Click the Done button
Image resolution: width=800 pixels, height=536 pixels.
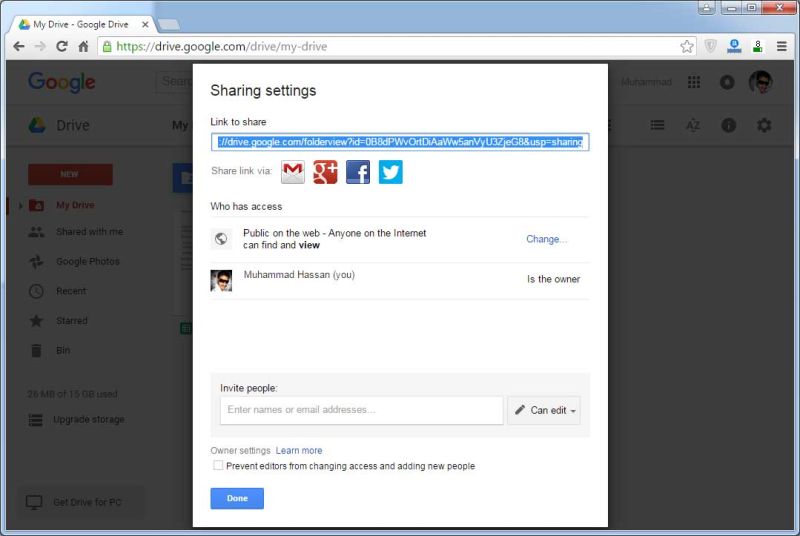[x=237, y=498]
